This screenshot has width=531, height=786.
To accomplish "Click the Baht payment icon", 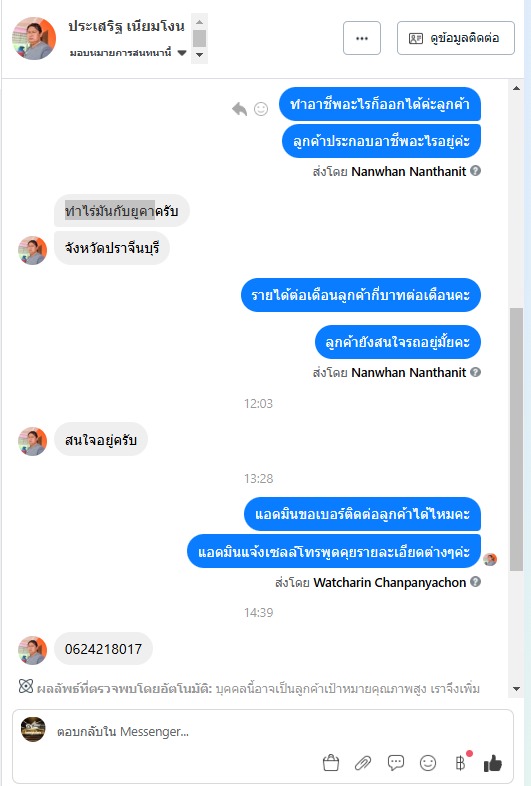I will tap(460, 762).
